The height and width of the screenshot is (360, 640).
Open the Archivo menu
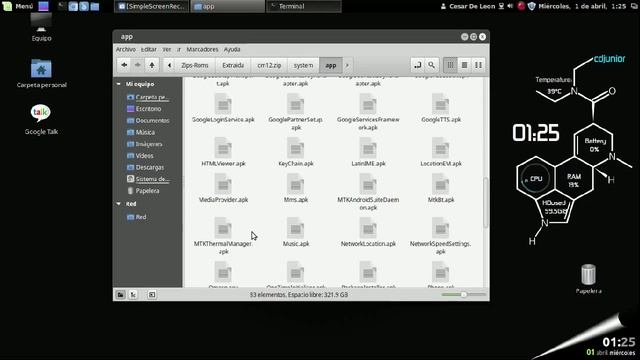click(x=126, y=49)
